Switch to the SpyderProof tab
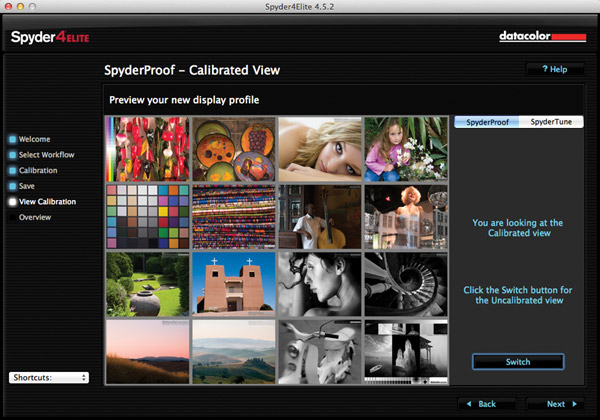Image resolution: width=600 pixels, height=420 pixels. pyautogui.click(x=487, y=122)
